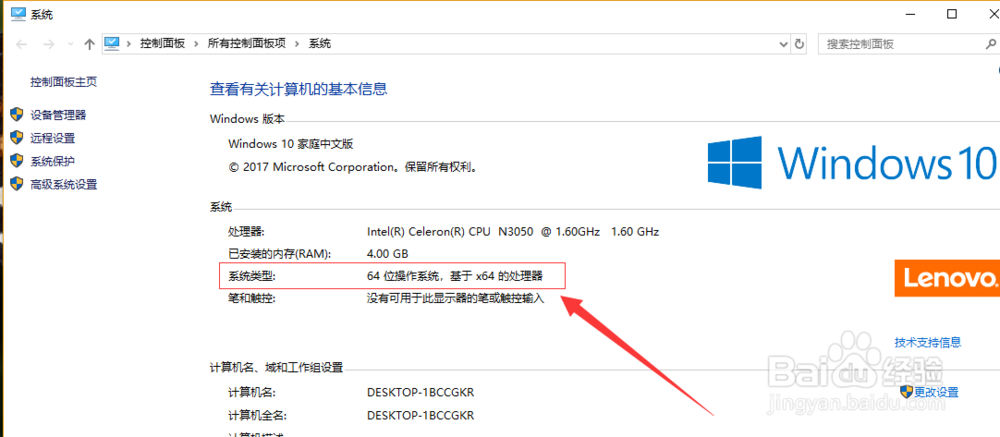Click shield icon beside 更改设置

906,391
